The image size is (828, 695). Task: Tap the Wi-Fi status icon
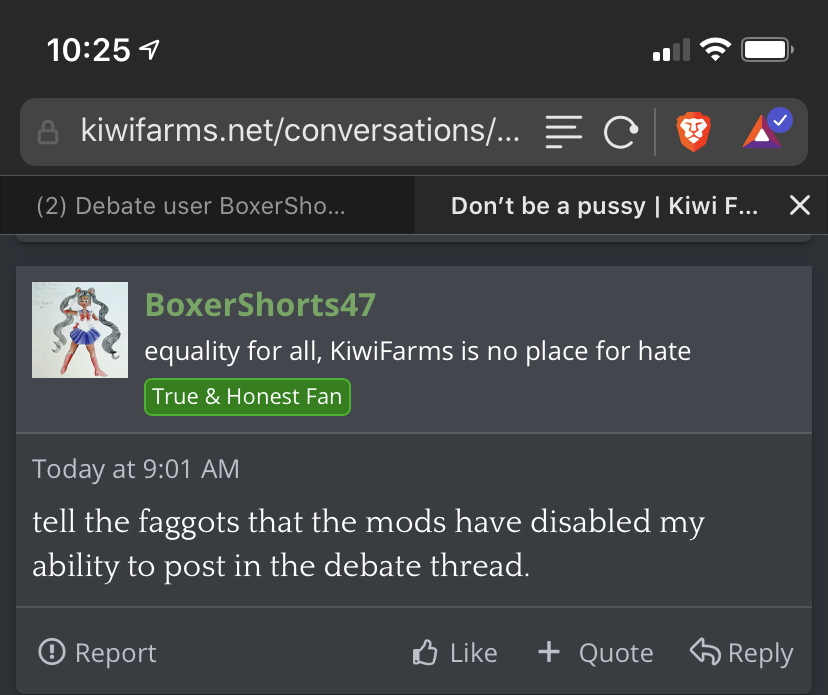[x=715, y=50]
